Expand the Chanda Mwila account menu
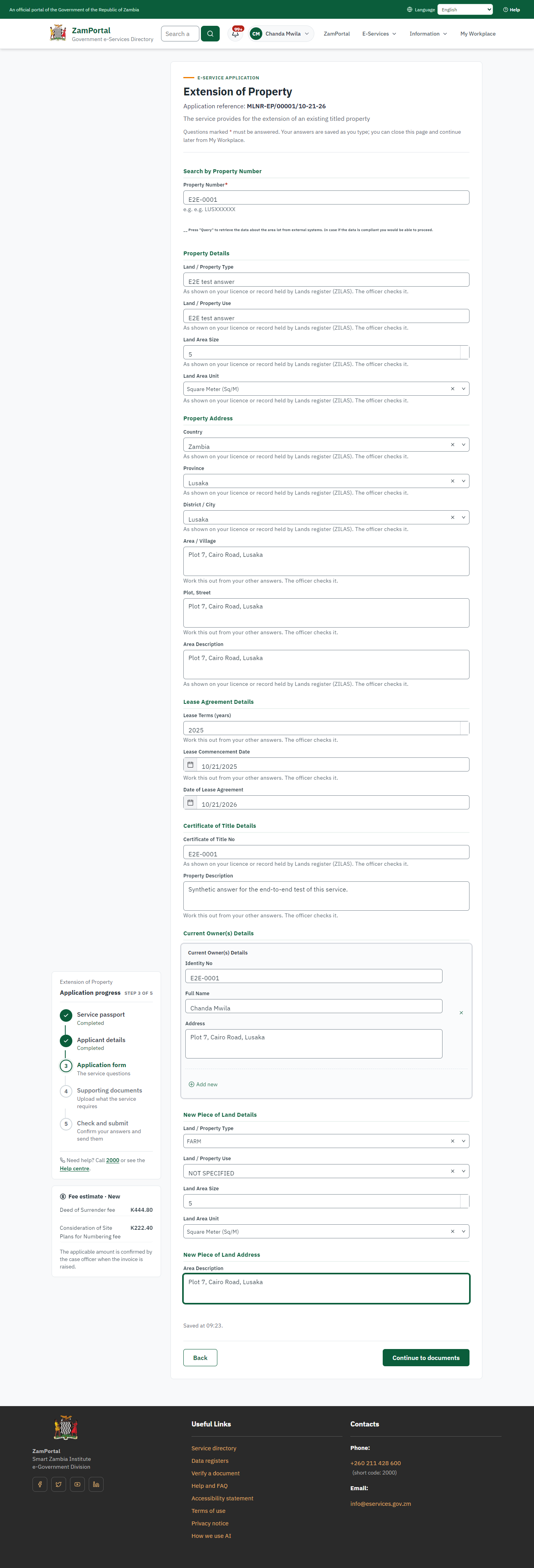 coord(281,34)
